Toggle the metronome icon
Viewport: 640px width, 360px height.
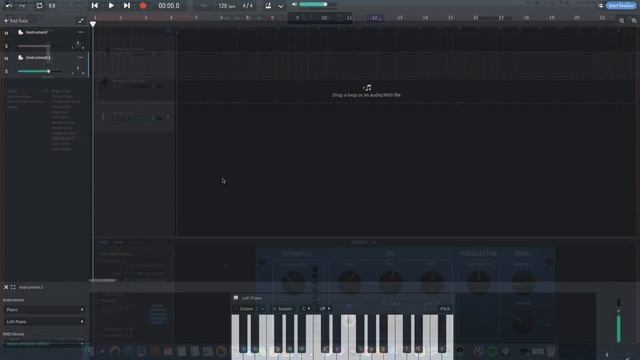pos(268,6)
